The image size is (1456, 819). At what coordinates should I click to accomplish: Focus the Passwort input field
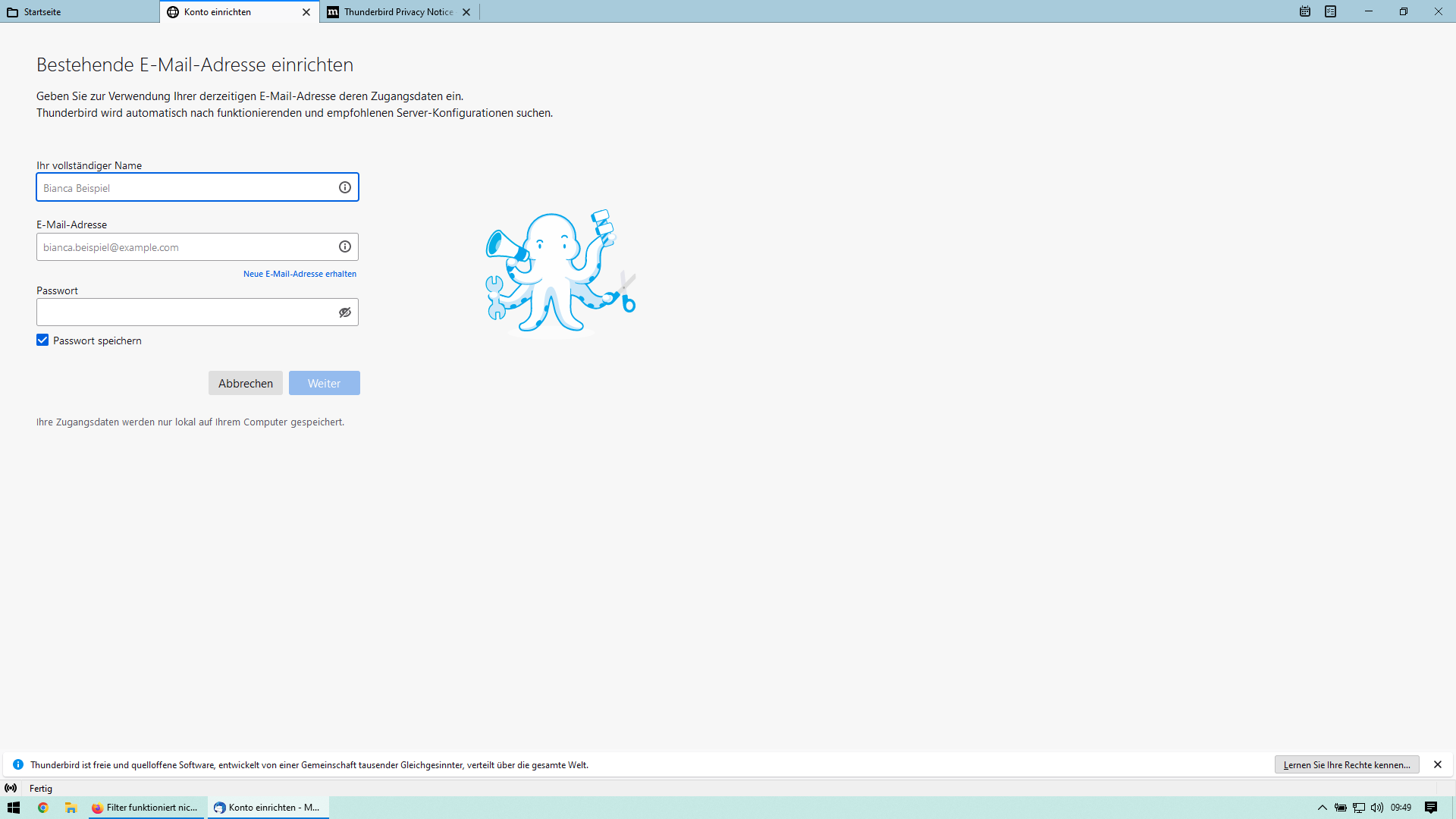(186, 312)
